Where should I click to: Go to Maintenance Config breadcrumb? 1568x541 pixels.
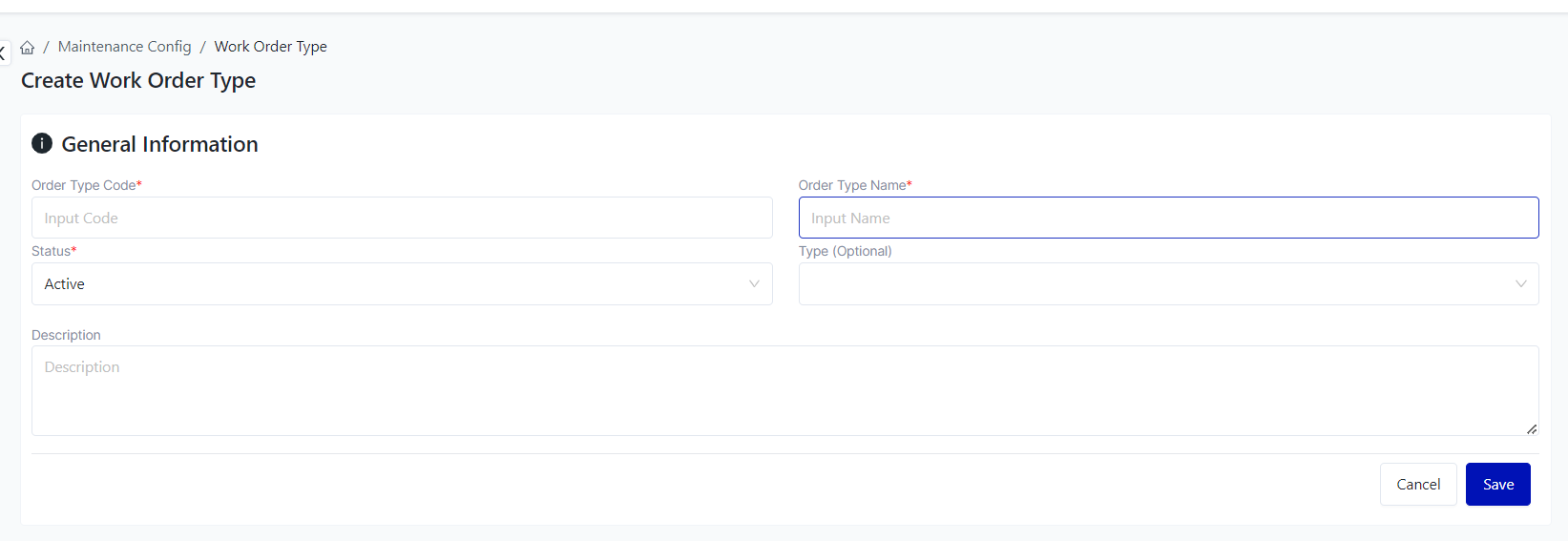pos(124,47)
